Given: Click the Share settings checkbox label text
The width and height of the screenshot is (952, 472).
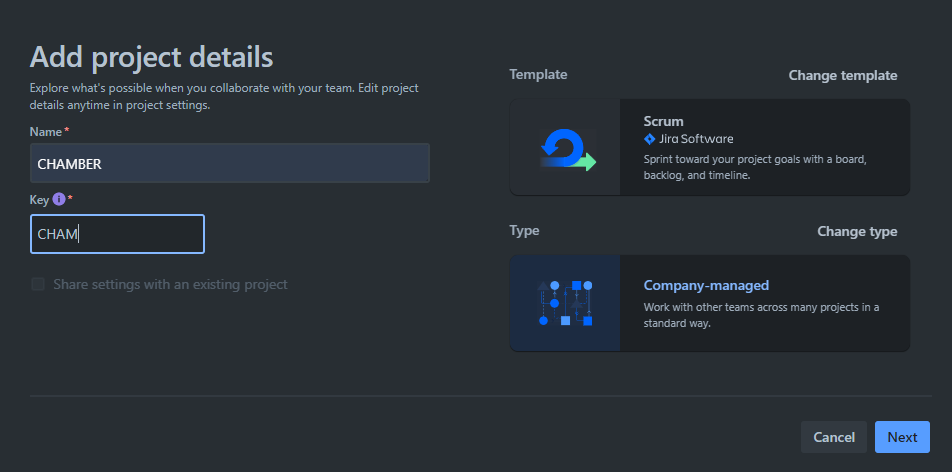Looking at the screenshot, I should click(170, 284).
